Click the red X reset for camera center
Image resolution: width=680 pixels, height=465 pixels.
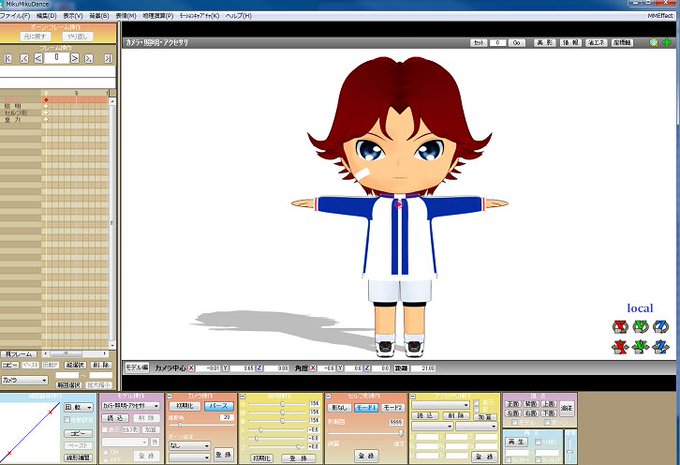191,368
